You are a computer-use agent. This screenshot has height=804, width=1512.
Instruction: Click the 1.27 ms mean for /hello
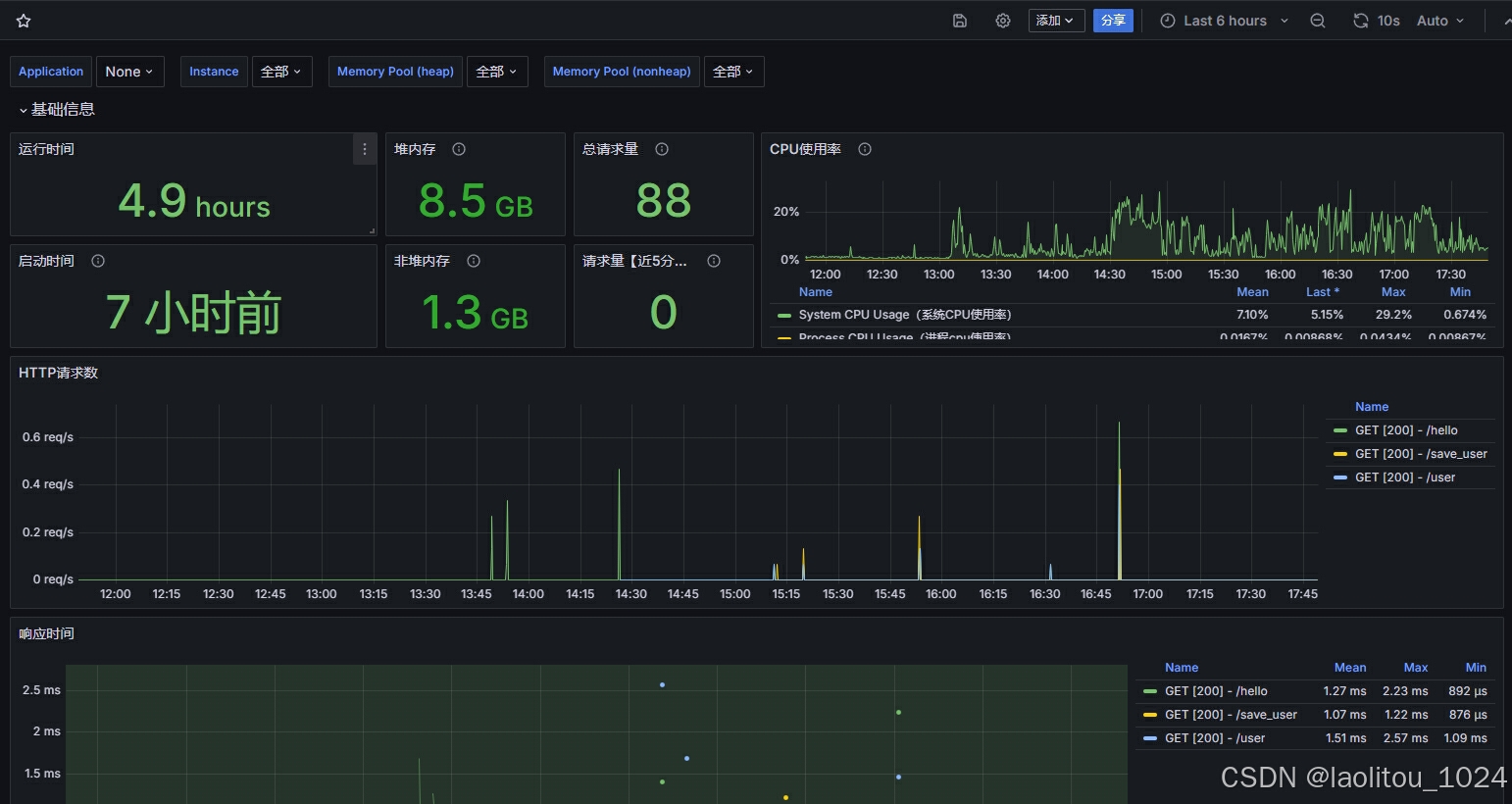pyautogui.click(x=1344, y=691)
